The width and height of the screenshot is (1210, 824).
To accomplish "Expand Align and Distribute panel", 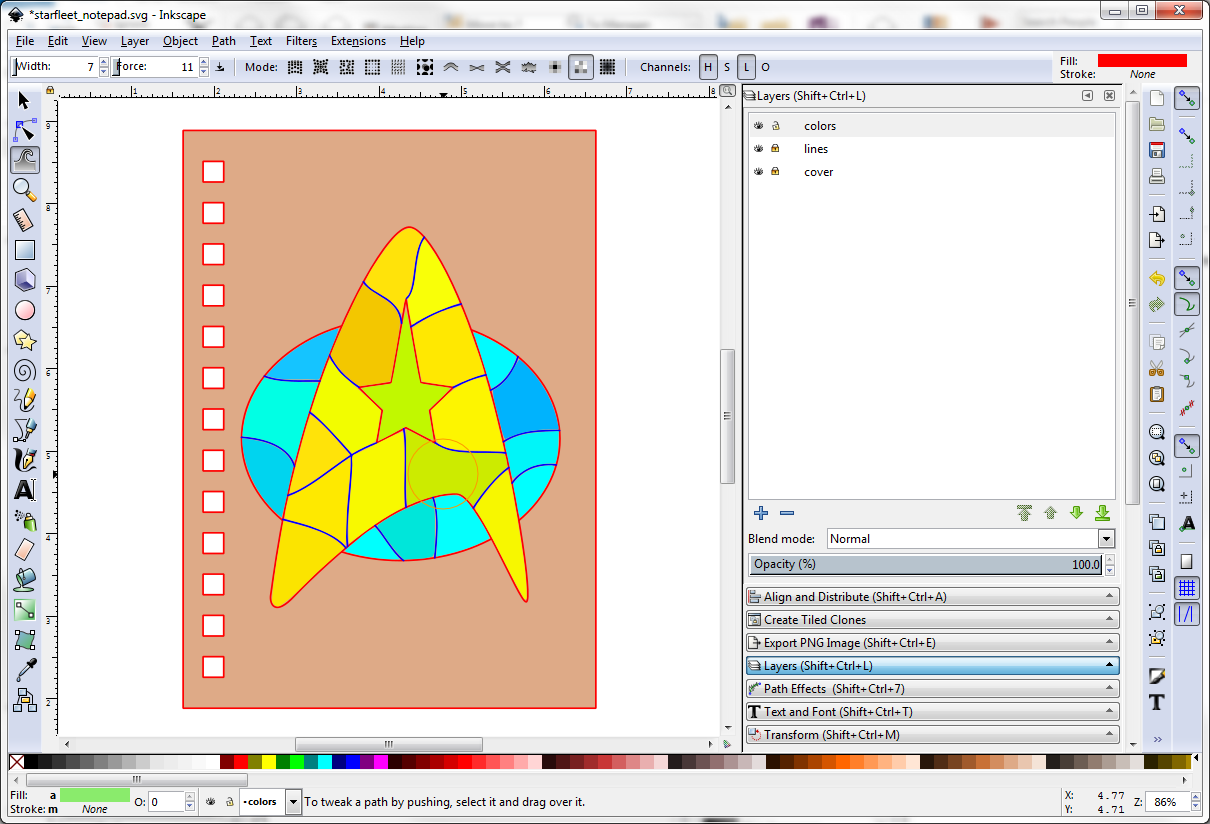I will click(x=932, y=597).
